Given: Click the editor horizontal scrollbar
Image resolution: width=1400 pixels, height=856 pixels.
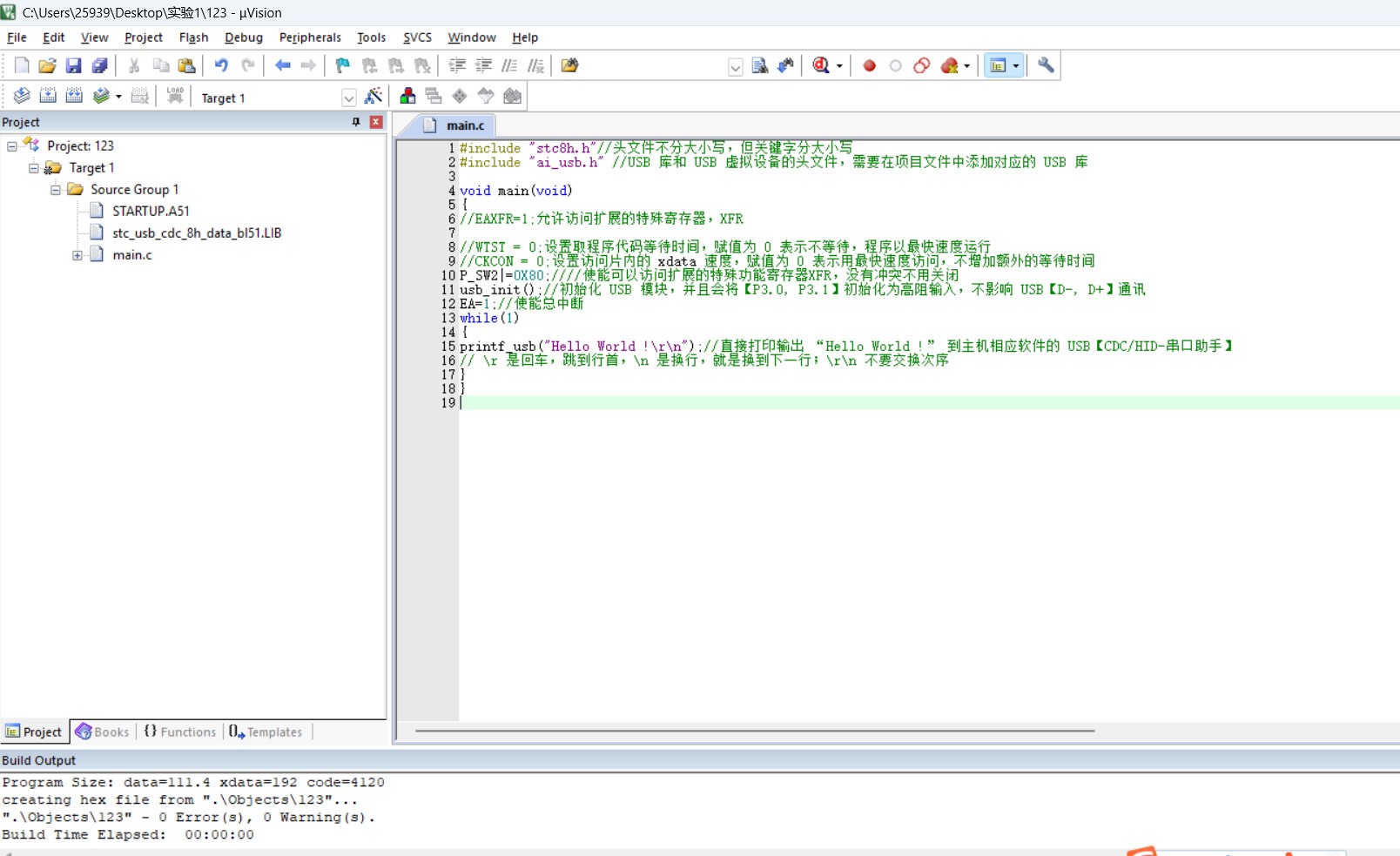Looking at the screenshot, I should click(755, 731).
